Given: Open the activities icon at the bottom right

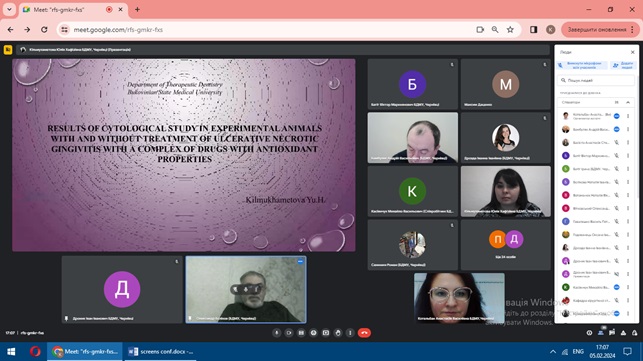Looking at the screenshot, I should click(x=623, y=333).
